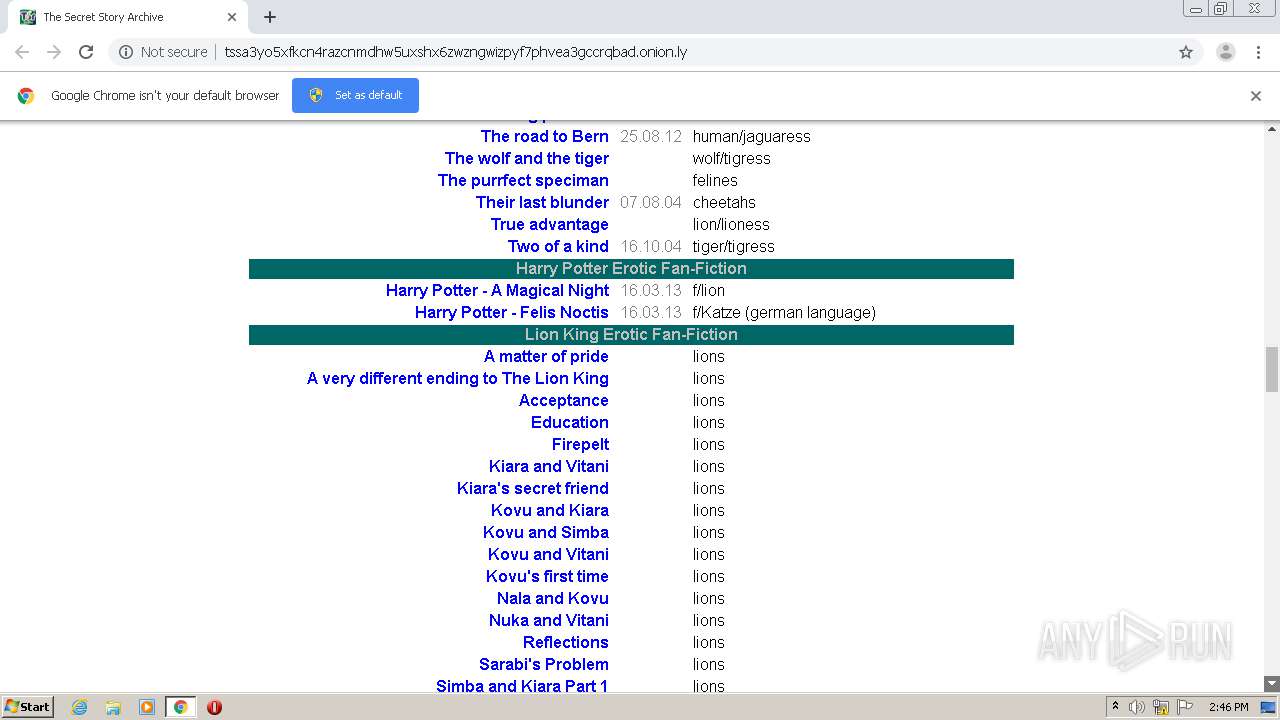Select The Secret Story Archive tab
The height and width of the screenshot is (720, 1280).
click(128, 17)
